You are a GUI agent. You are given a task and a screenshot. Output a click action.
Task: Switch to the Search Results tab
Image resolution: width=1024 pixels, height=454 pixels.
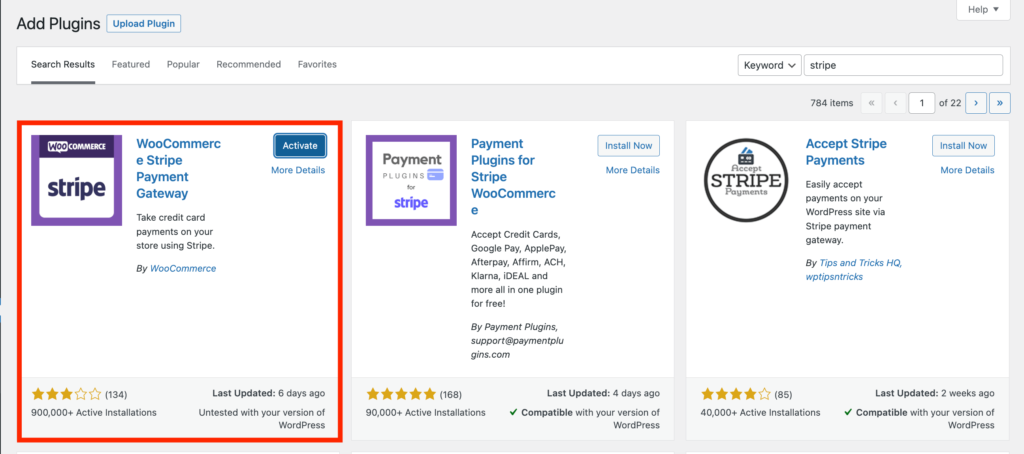point(63,65)
